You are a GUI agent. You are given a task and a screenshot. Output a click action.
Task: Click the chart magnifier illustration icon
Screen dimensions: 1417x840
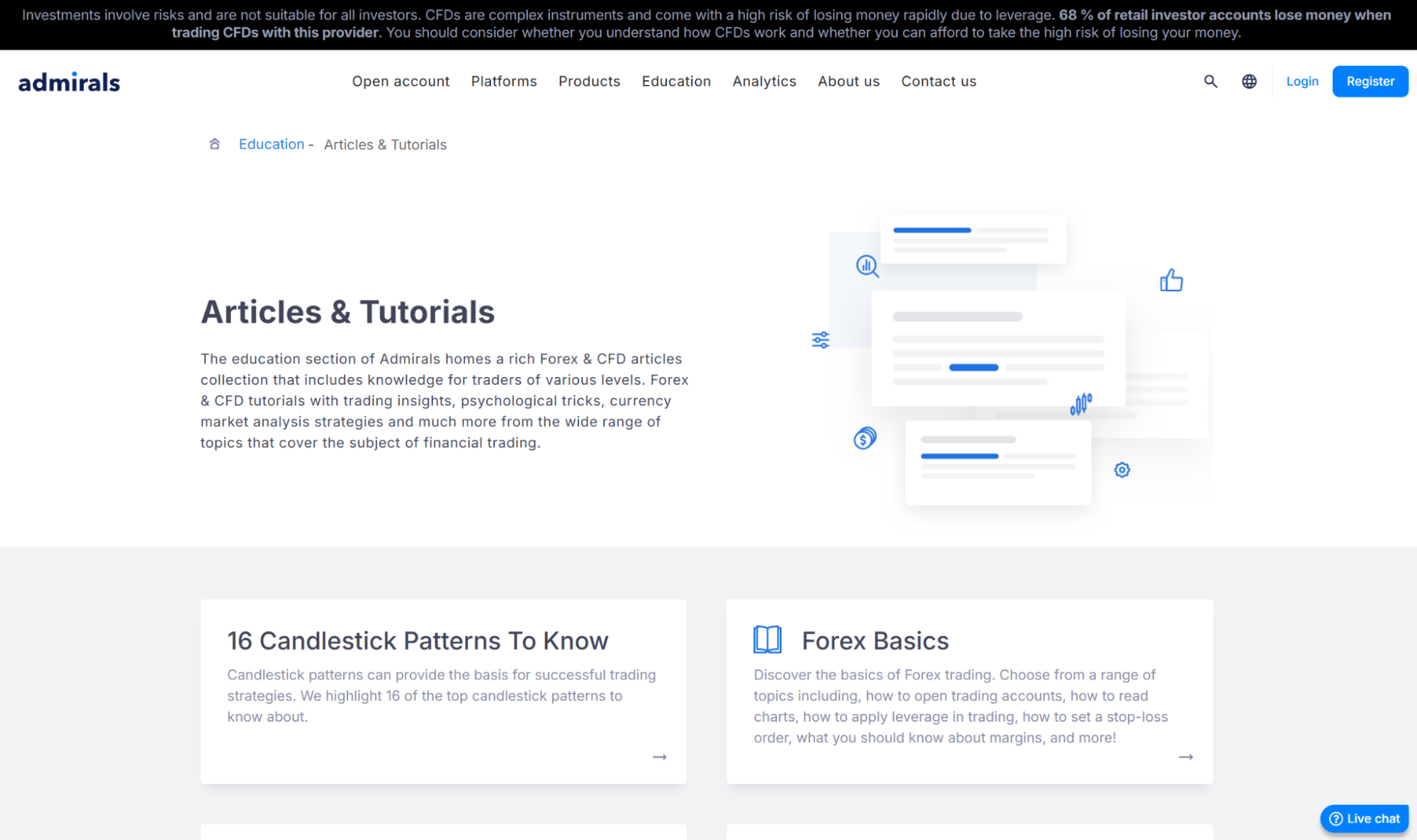click(867, 266)
